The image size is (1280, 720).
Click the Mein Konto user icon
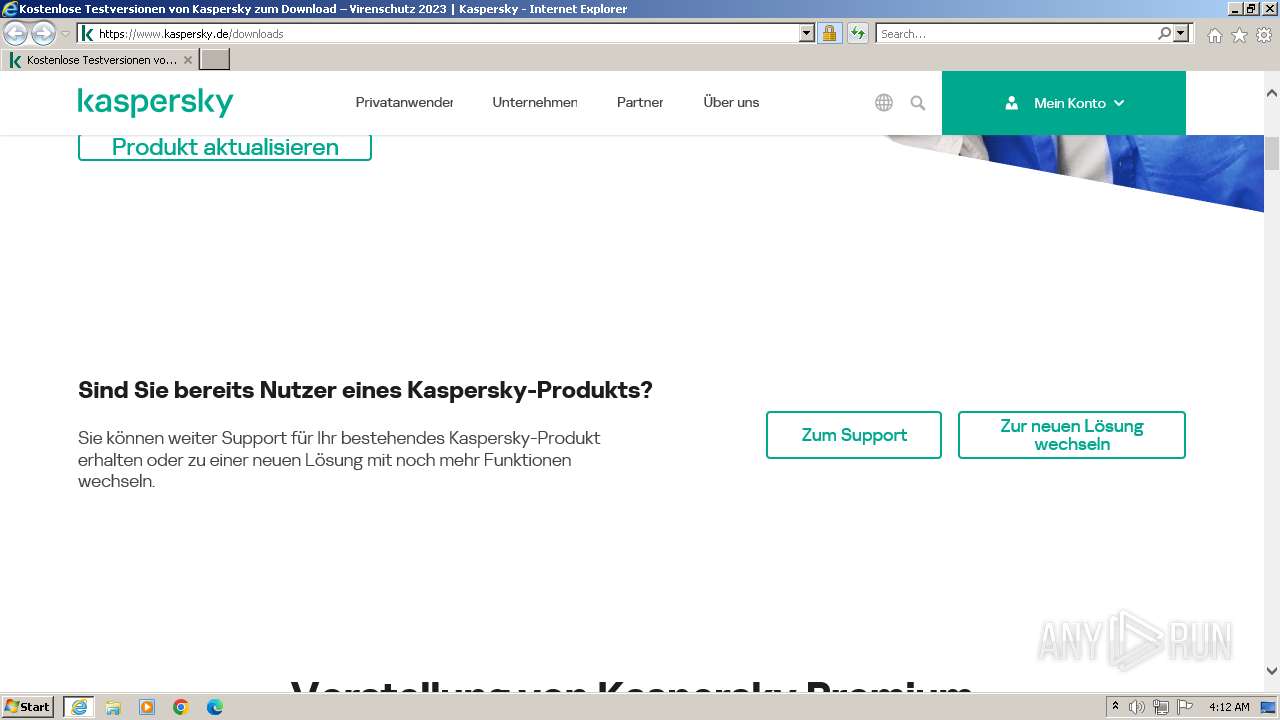point(1011,103)
